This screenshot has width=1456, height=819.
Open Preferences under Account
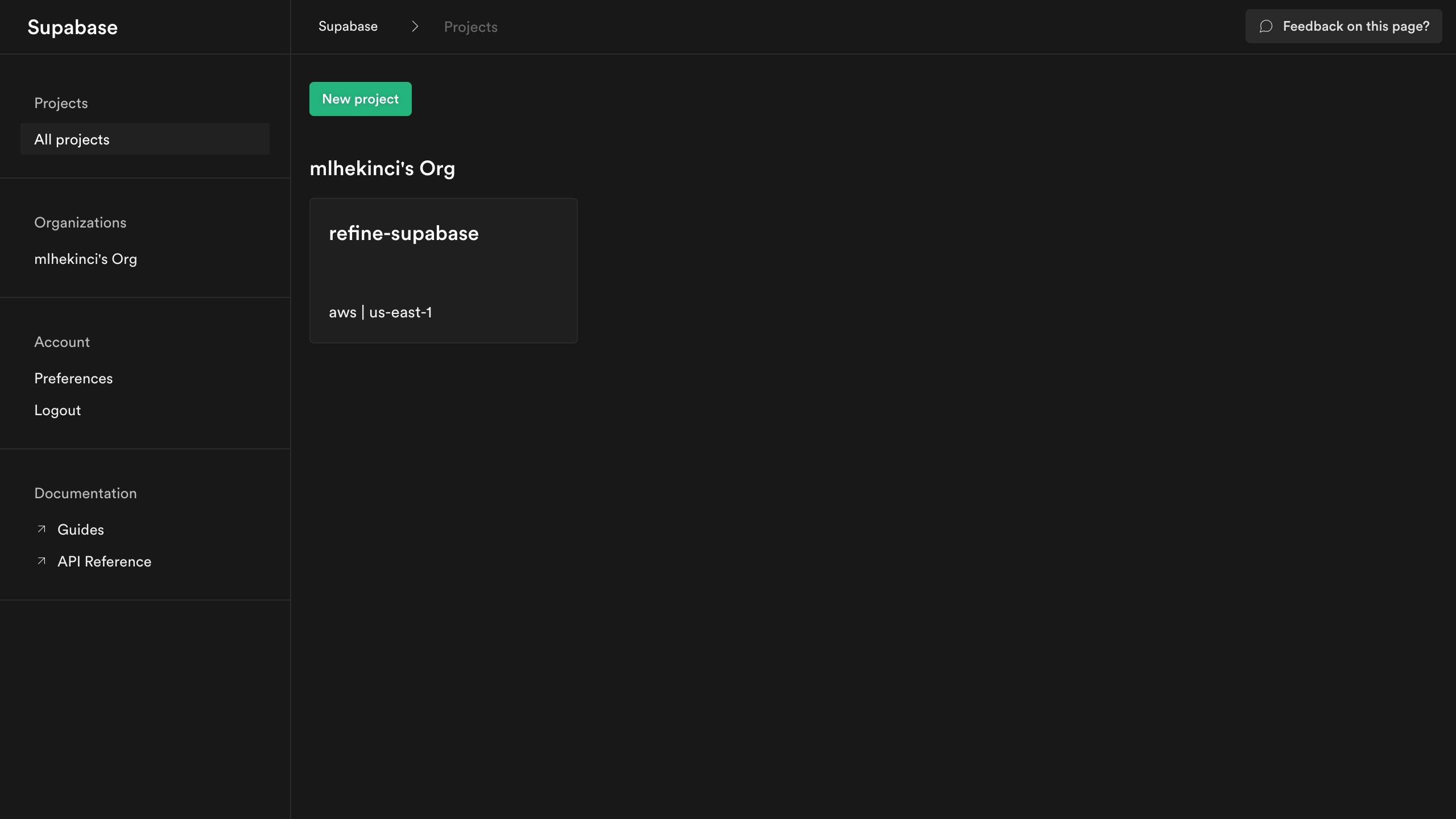(x=73, y=378)
